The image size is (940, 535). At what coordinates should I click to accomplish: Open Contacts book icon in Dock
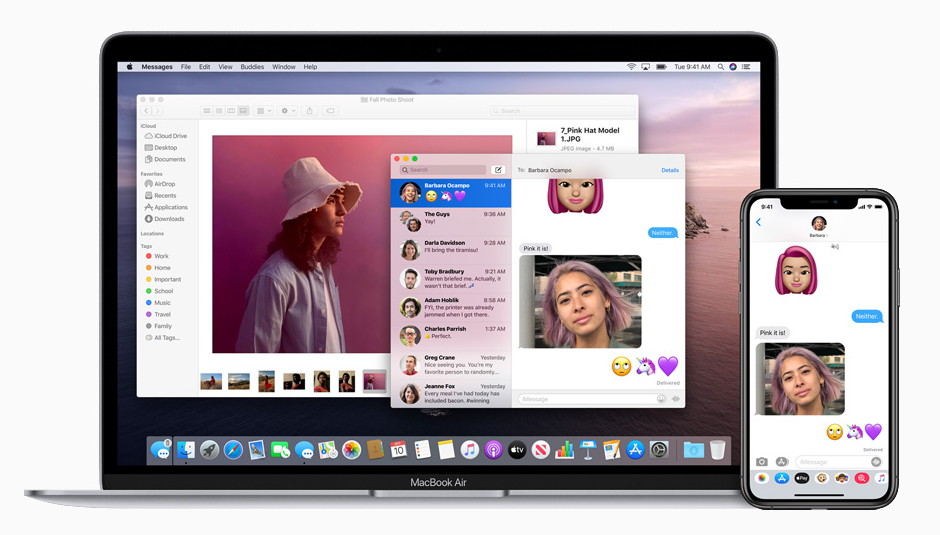coord(375,449)
